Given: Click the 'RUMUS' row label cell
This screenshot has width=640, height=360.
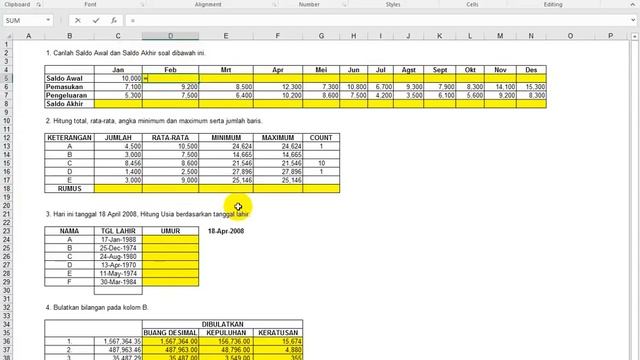Looking at the screenshot, I should 69,189.
